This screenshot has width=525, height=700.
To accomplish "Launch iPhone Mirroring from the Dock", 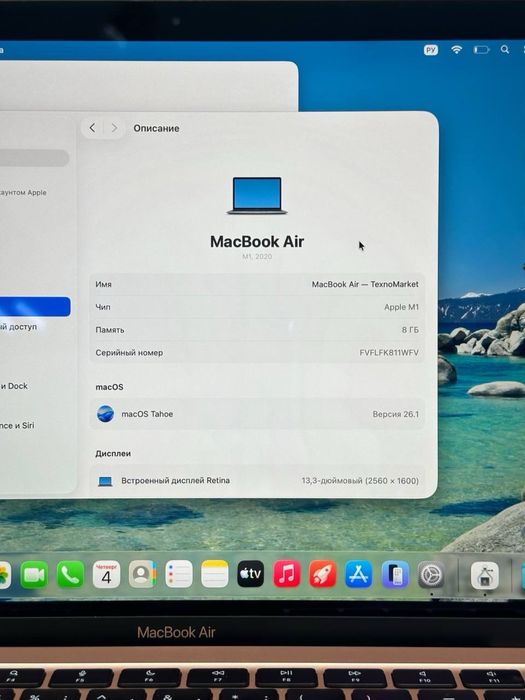I will tap(395, 575).
